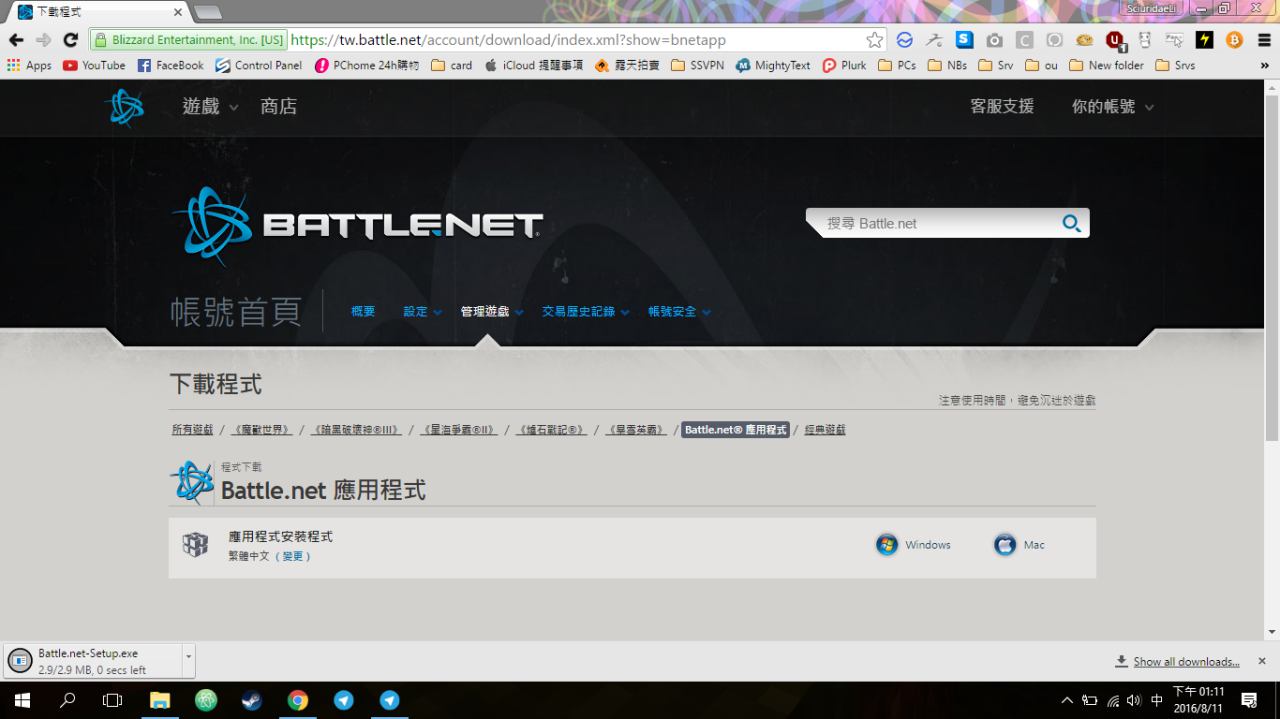The image size is (1280, 719).
Task: Open Windows Task View on the taskbar
Action: 113,700
